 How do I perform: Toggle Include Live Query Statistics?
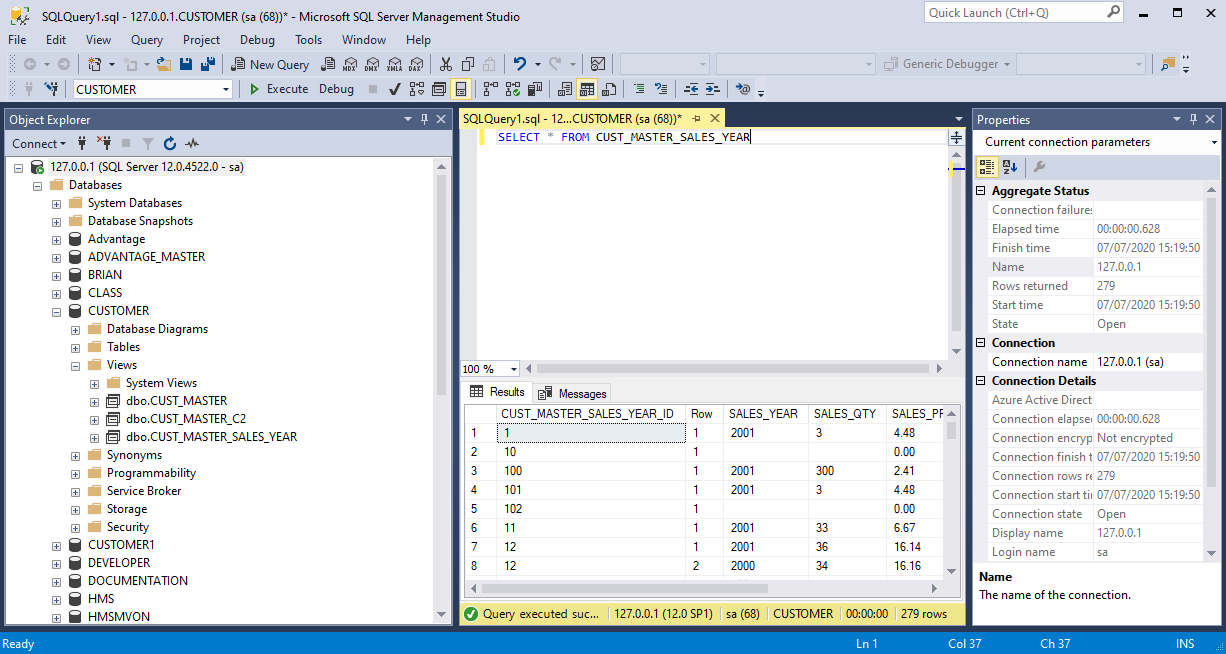(x=512, y=89)
